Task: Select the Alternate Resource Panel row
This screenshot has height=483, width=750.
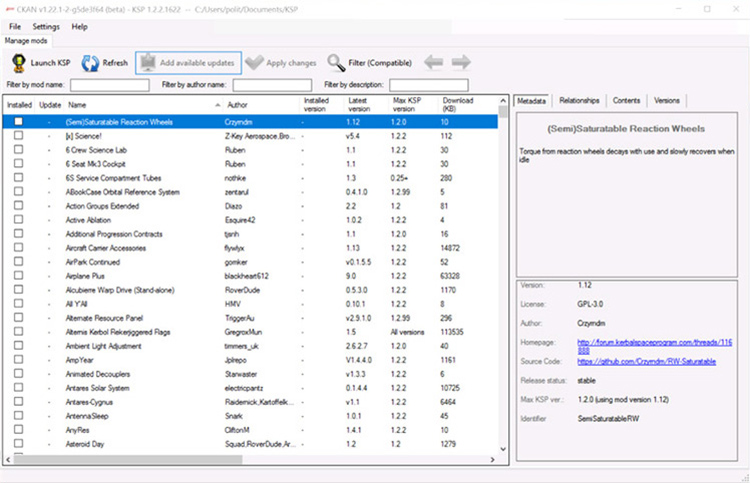Action: (x=250, y=318)
